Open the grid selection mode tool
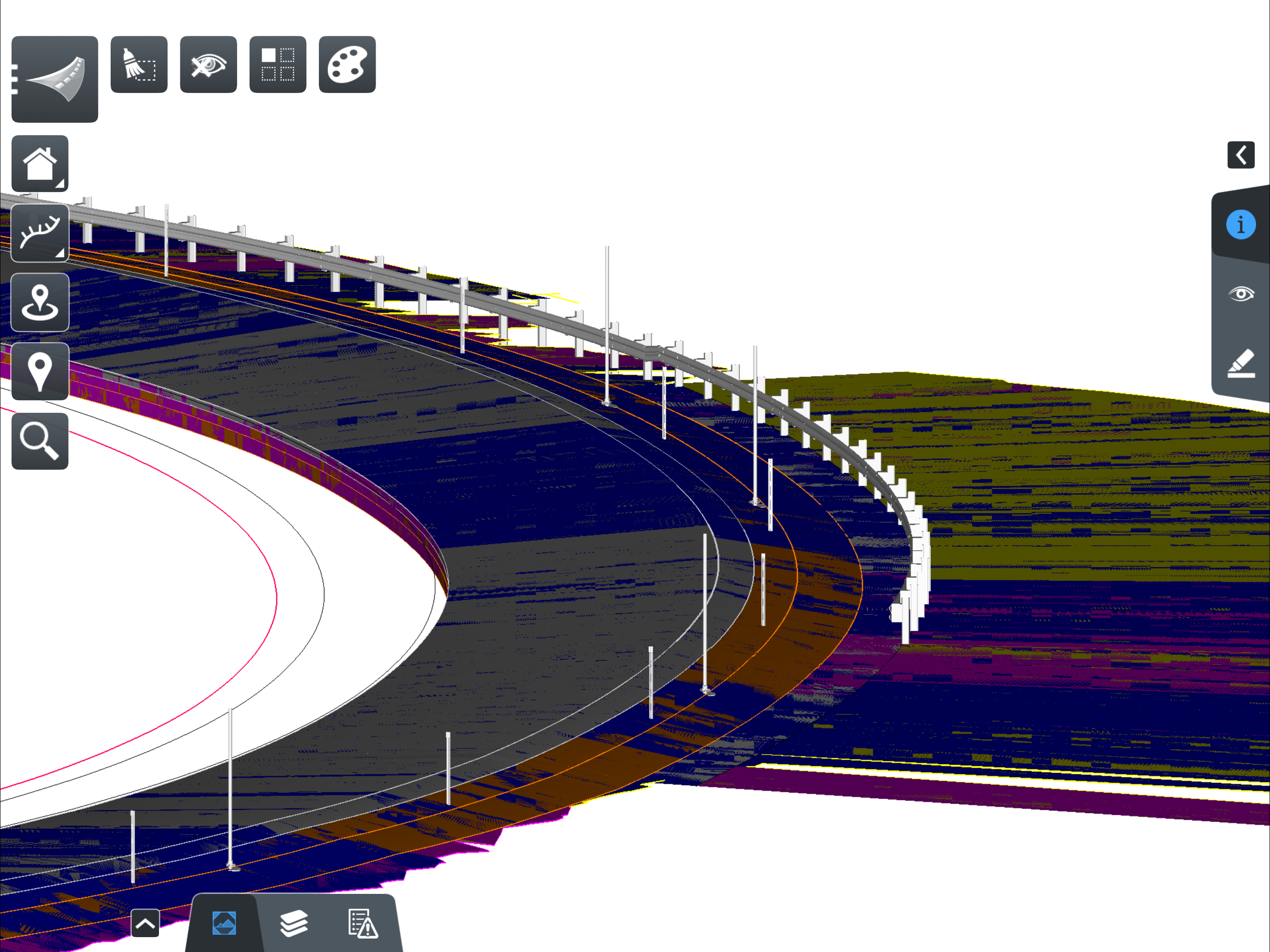The height and width of the screenshot is (952, 1270). pos(278,64)
